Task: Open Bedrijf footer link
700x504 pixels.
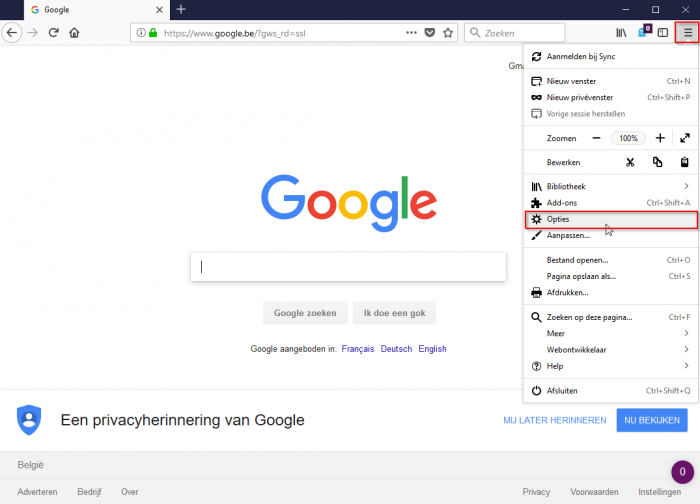Action: pos(89,492)
